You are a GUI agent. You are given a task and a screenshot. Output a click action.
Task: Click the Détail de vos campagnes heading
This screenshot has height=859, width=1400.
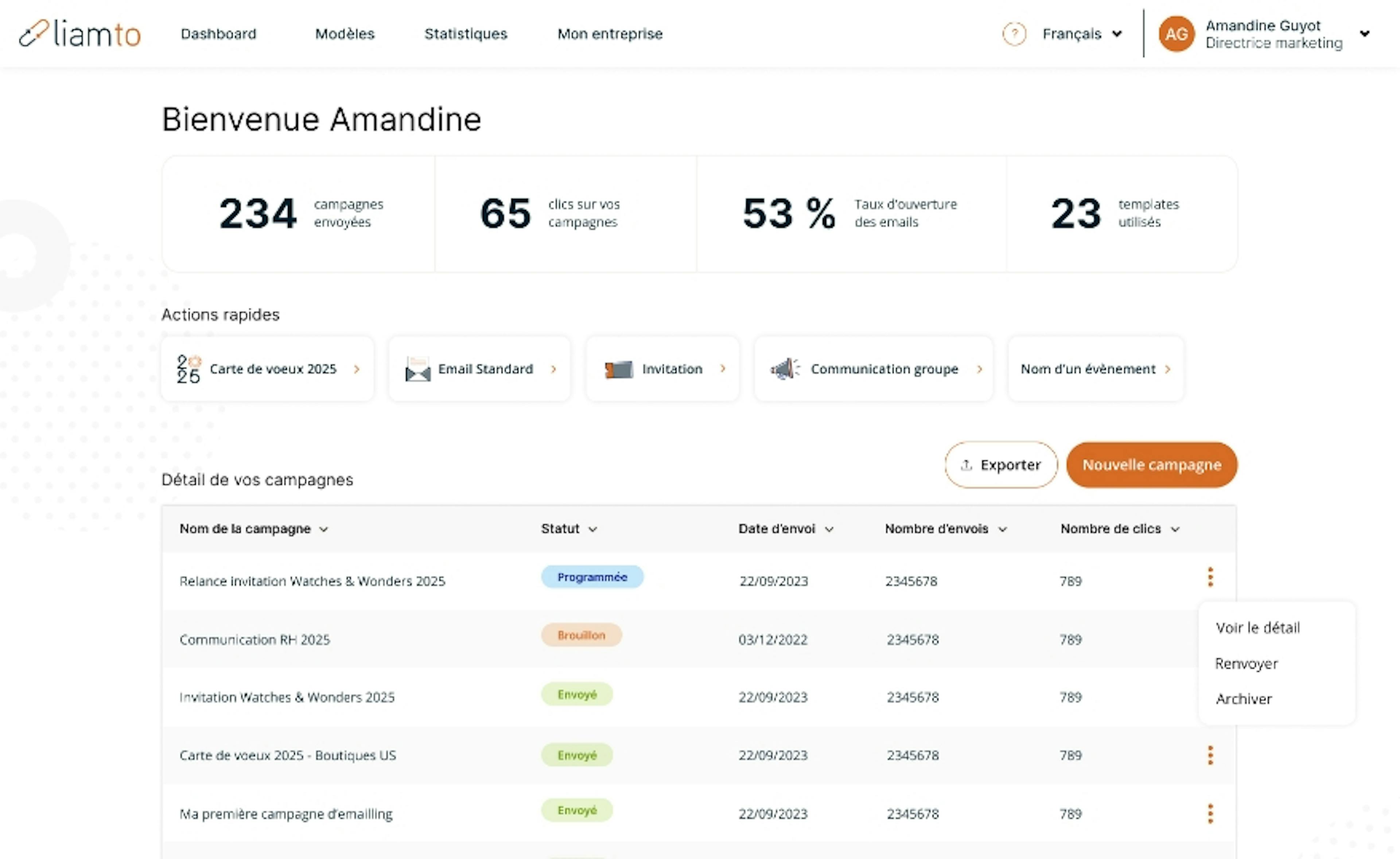click(x=257, y=480)
